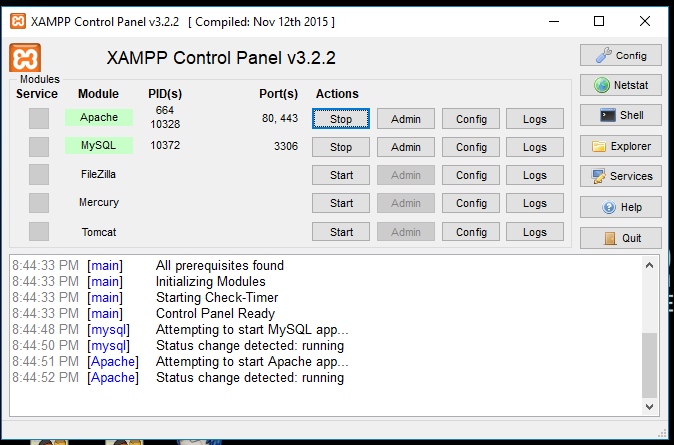Open the Services button
Screen dimensions: 674x445
point(621,176)
